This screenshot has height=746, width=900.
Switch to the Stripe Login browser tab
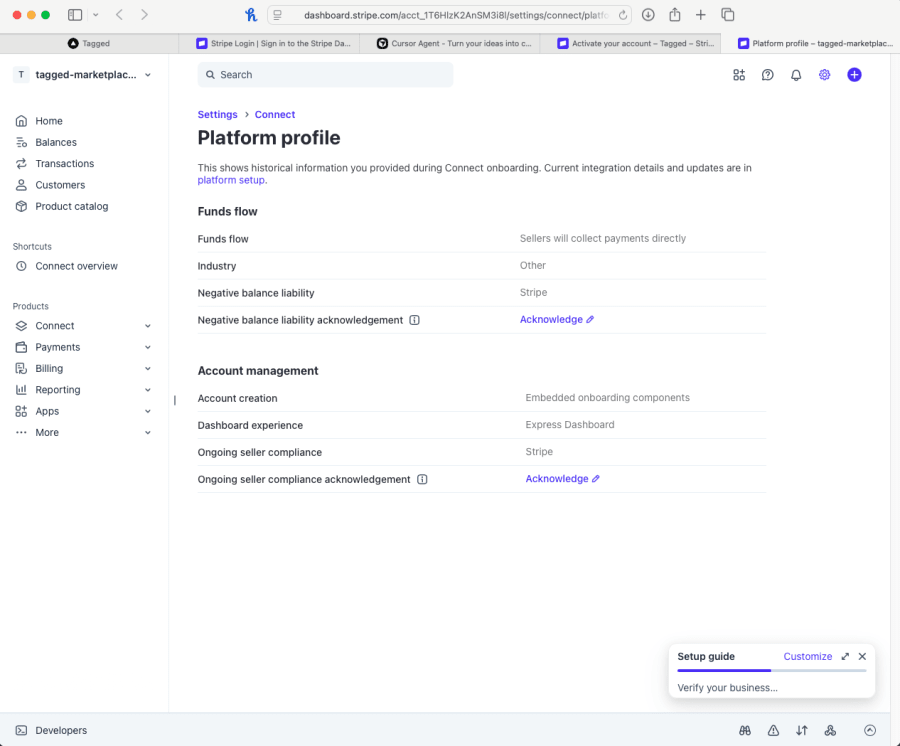[x=270, y=44]
